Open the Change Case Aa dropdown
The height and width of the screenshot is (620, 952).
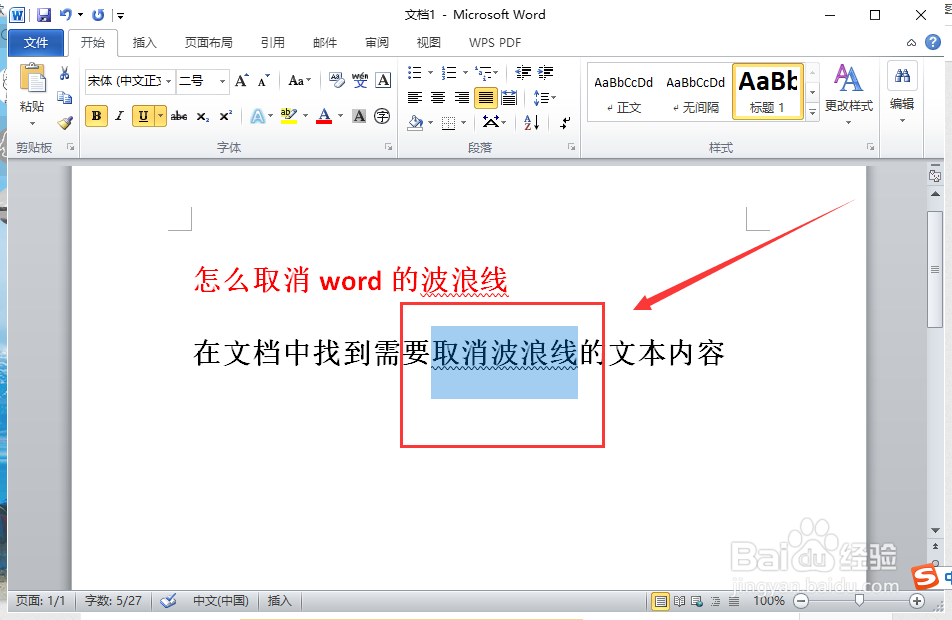coord(299,80)
